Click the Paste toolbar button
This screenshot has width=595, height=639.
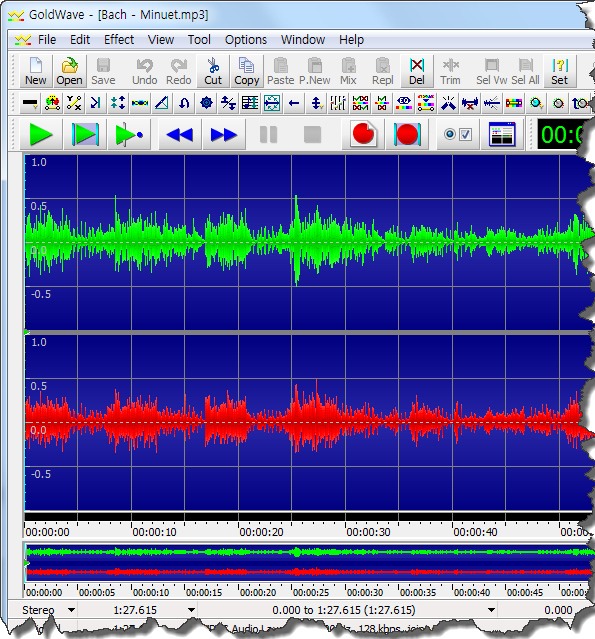[281, 72]
